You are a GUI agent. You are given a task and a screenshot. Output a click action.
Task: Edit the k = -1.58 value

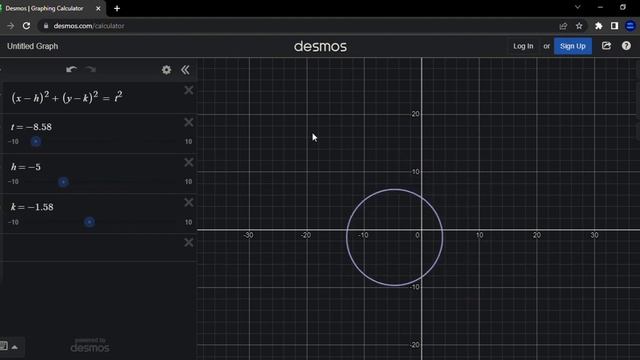pos(32,207)
